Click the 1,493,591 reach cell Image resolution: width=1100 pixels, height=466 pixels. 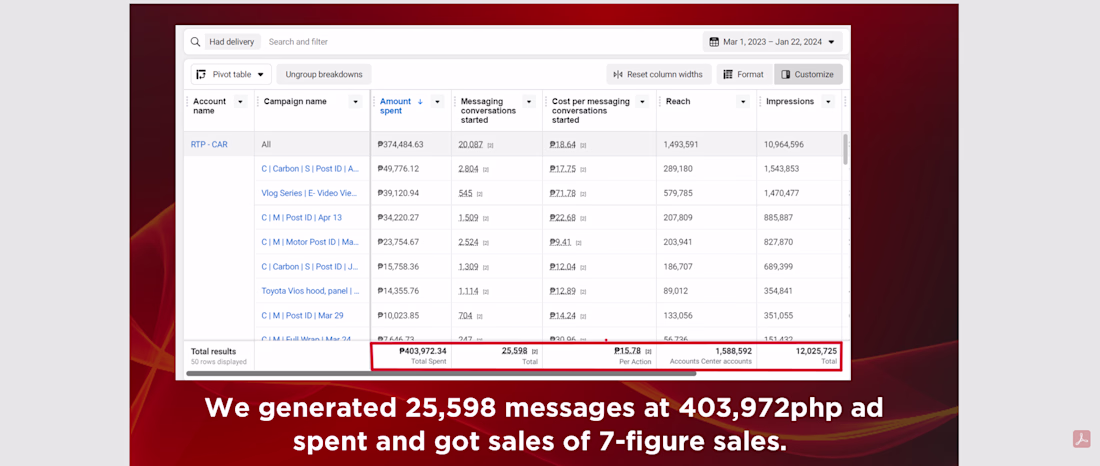tap(681, 145)
